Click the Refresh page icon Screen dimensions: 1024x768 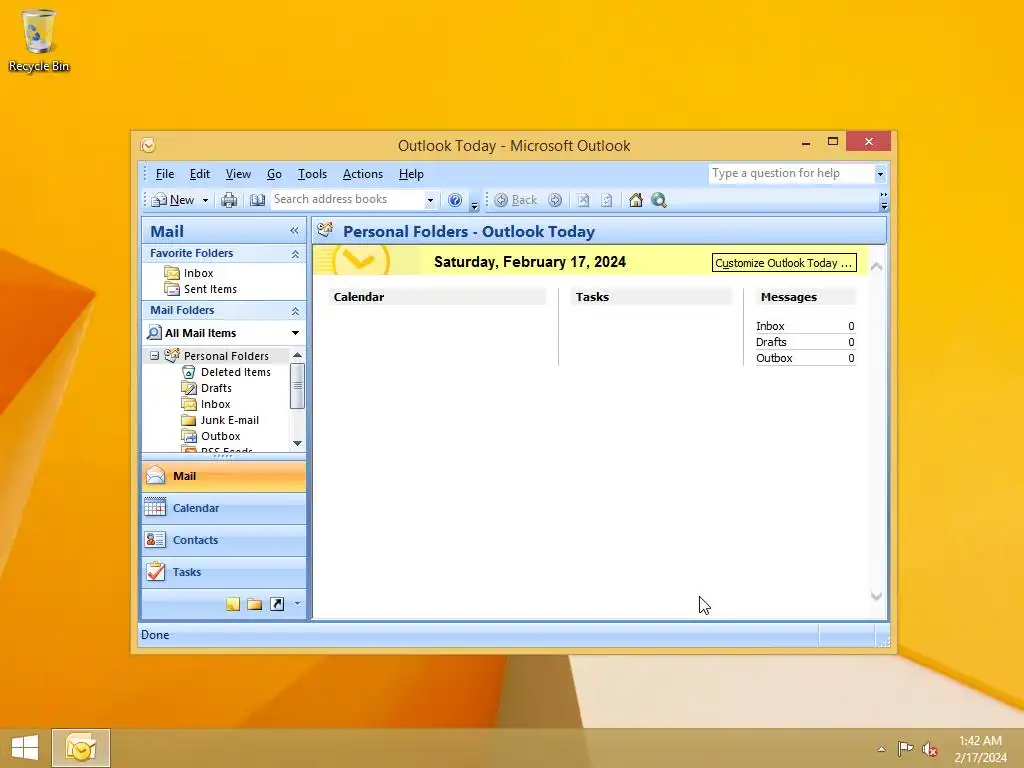pyautogui.click(x=607, y=200)
